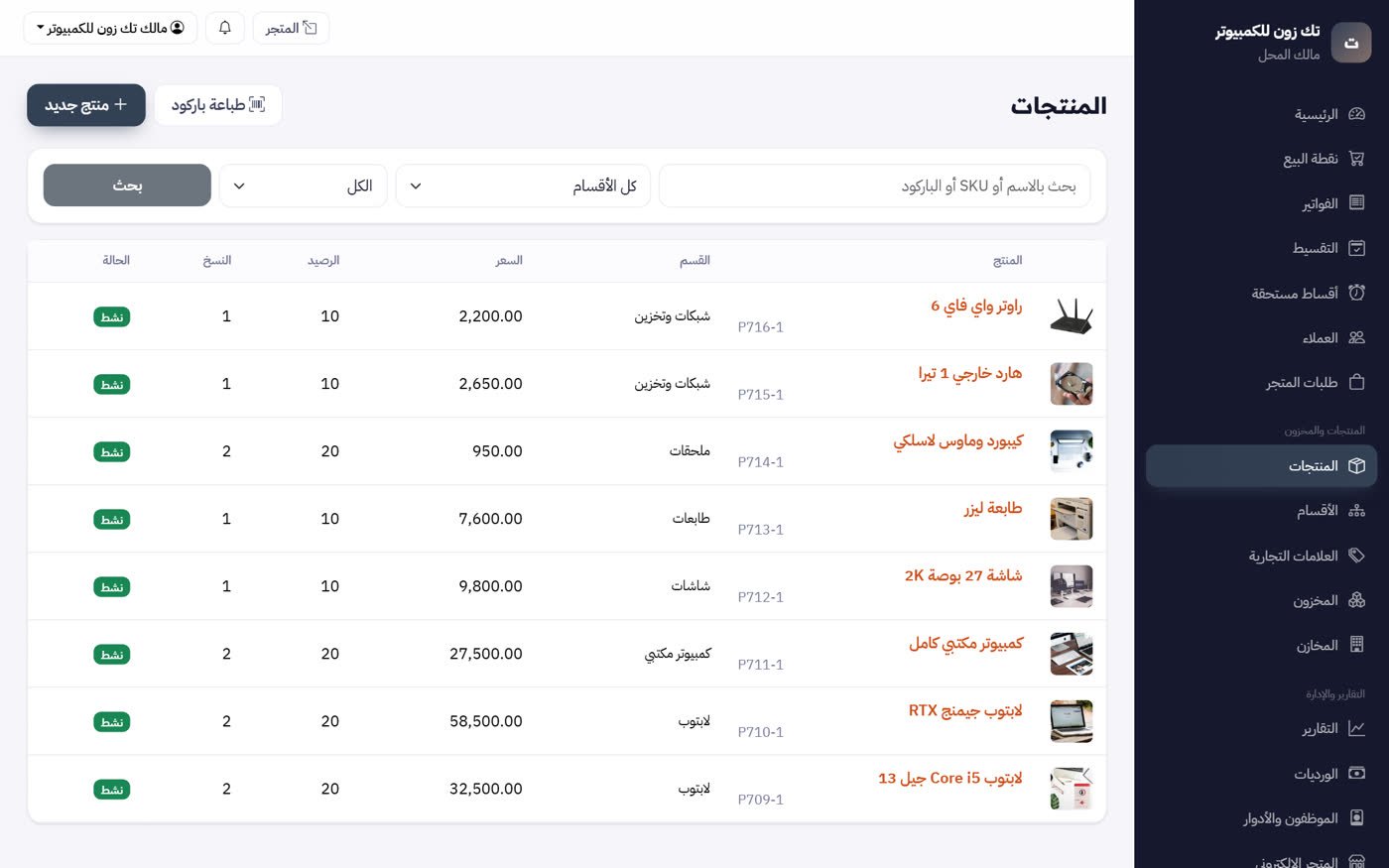Click thumbnail of طابعة ليزر product
The height and width of the screenshot is (868, 1389).
pos(1072,519)
